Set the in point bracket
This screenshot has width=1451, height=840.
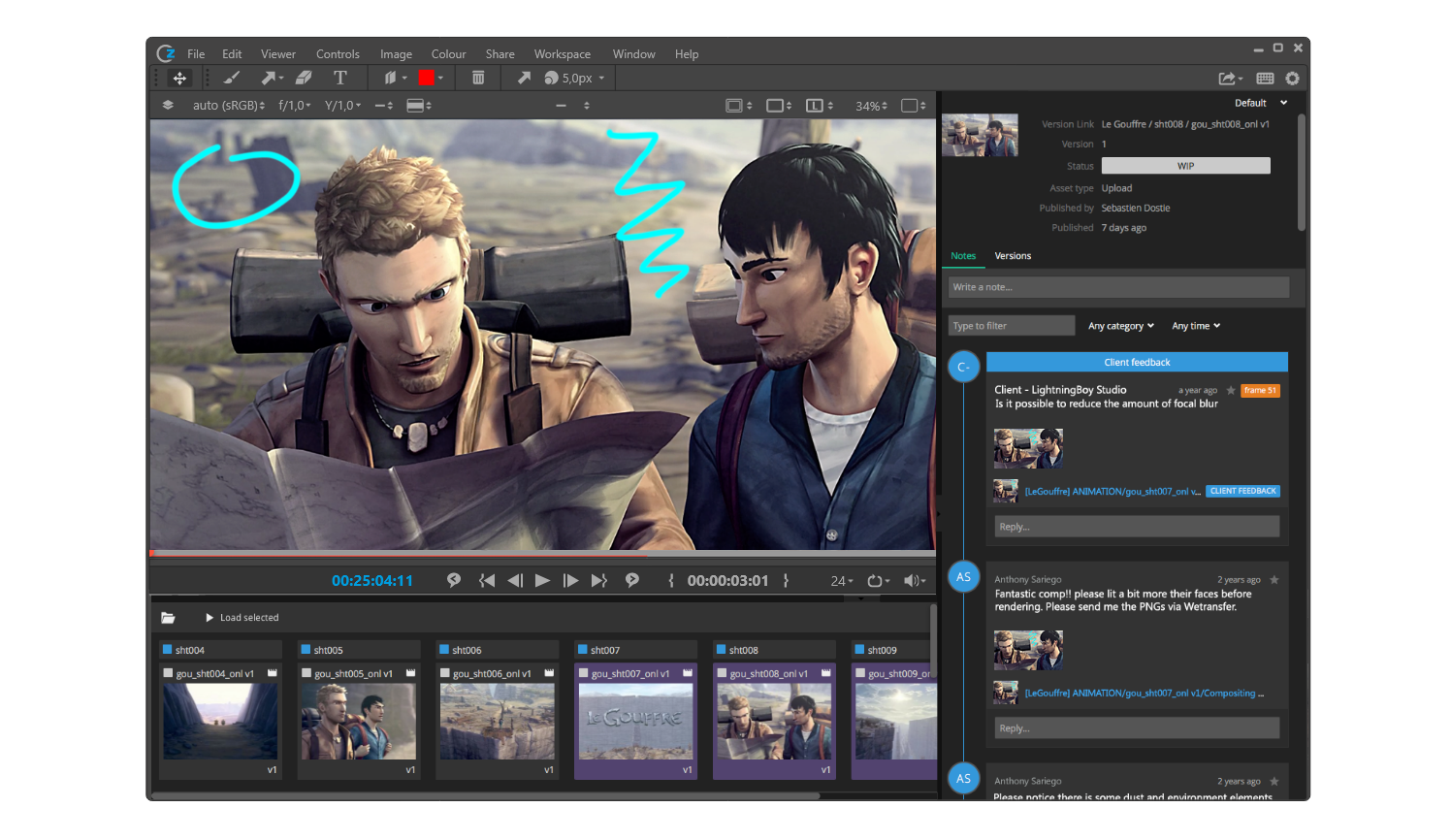pos(671,580)
